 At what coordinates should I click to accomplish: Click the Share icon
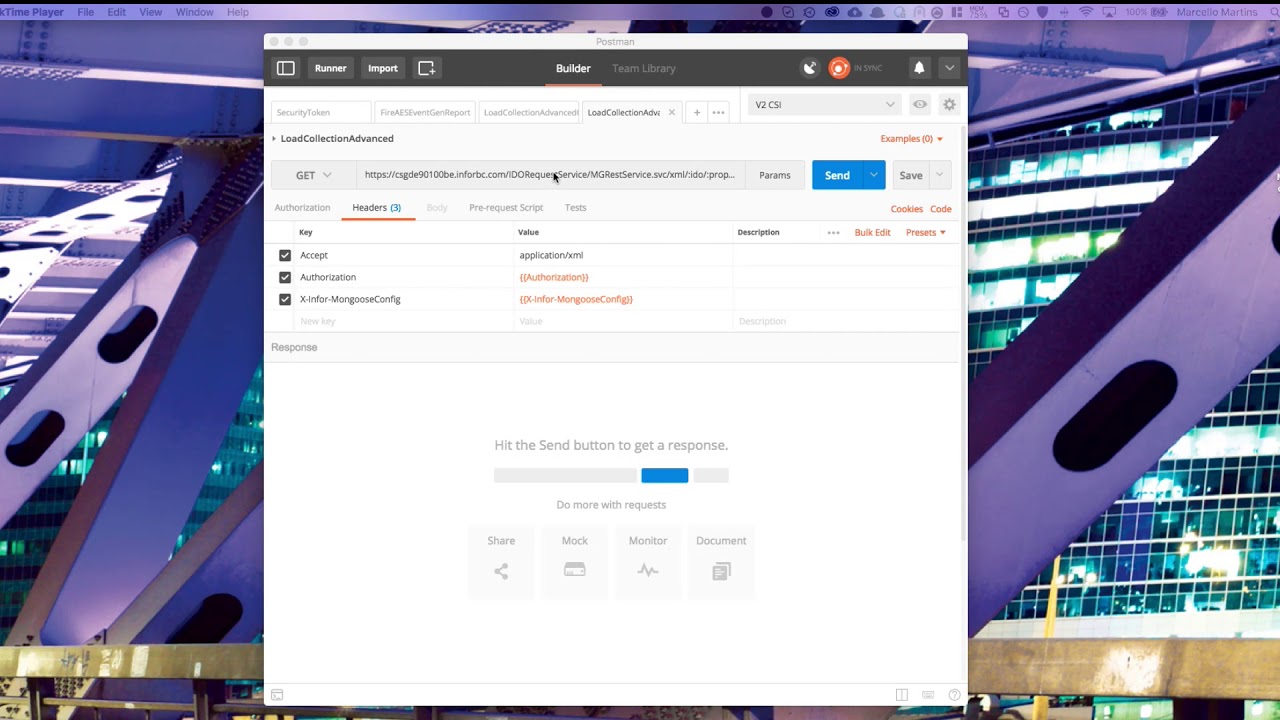click(x=501, y=571)
